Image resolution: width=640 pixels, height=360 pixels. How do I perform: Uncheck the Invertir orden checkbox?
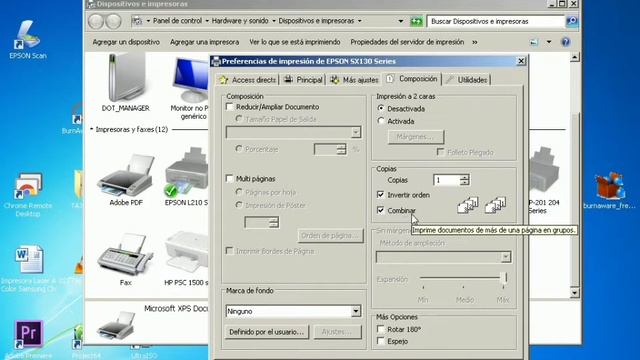click(x=380, y=195)
